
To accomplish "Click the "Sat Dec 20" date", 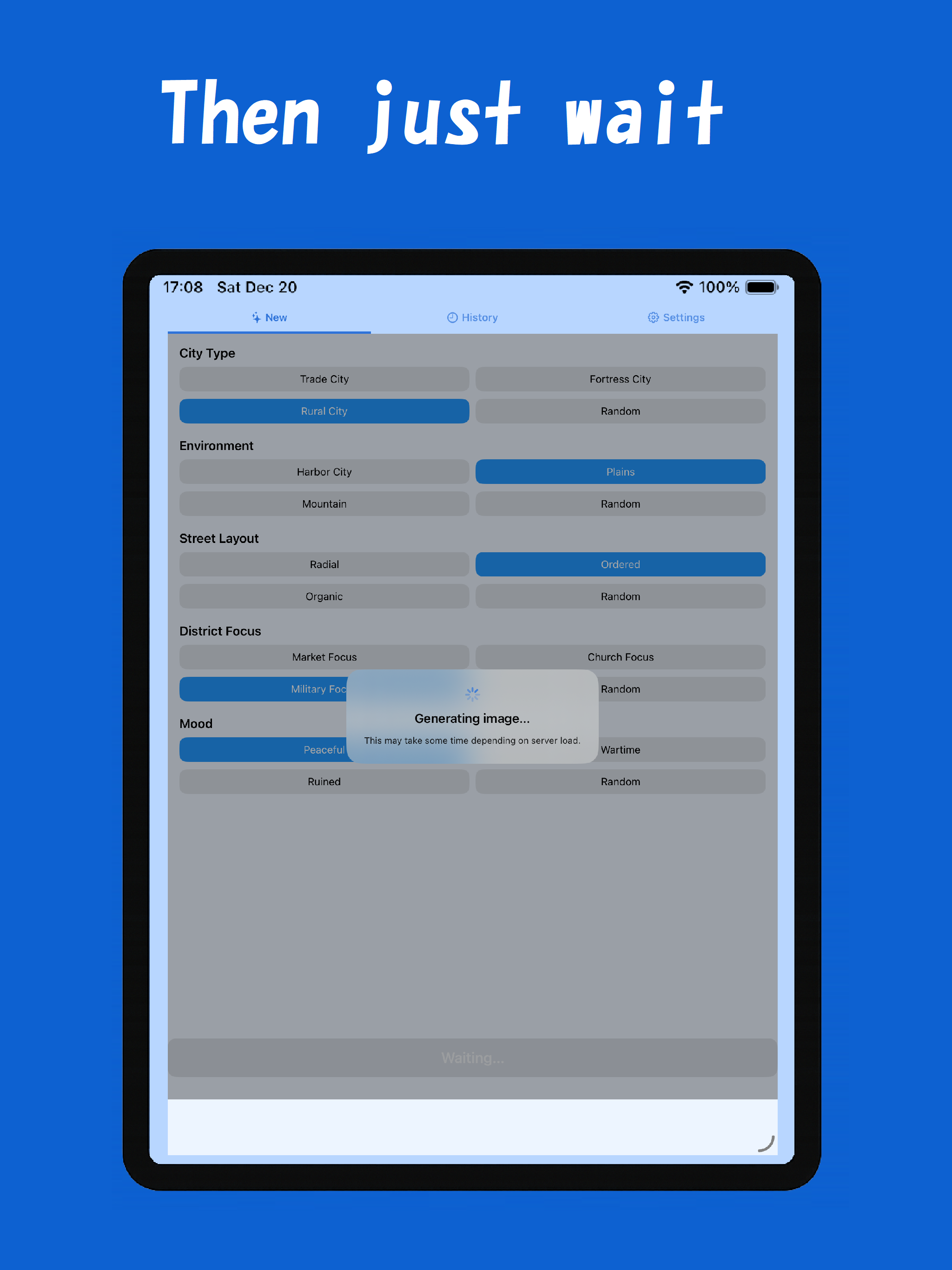I will pos(257,287).
